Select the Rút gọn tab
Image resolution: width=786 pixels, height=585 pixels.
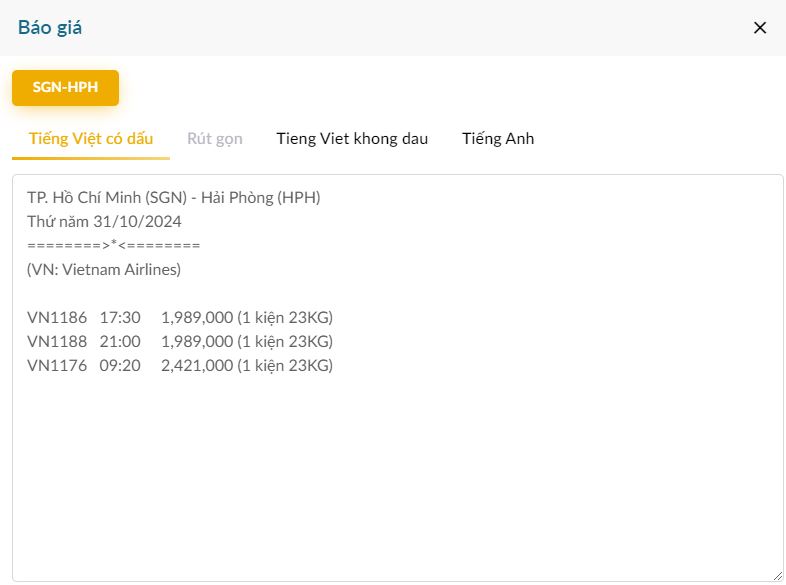(x=215, y=138)
